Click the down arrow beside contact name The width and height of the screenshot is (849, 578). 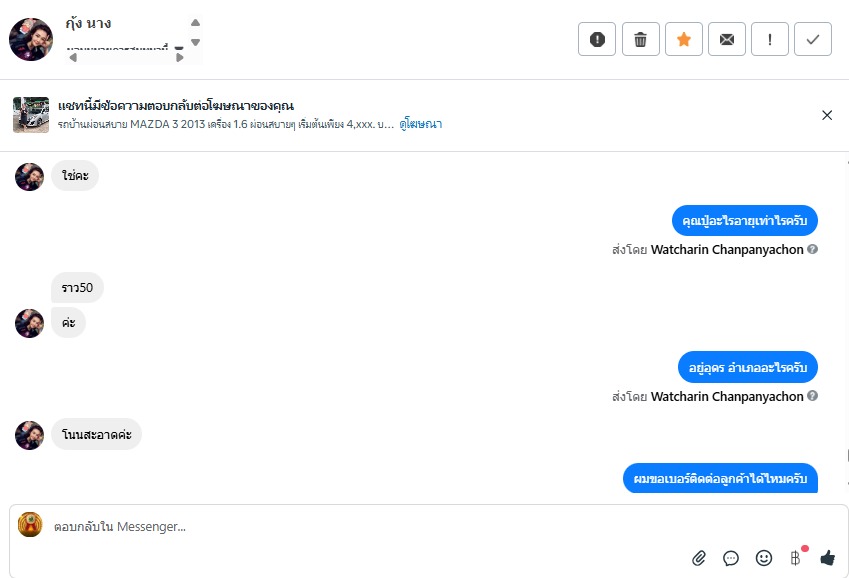point(196,42)
